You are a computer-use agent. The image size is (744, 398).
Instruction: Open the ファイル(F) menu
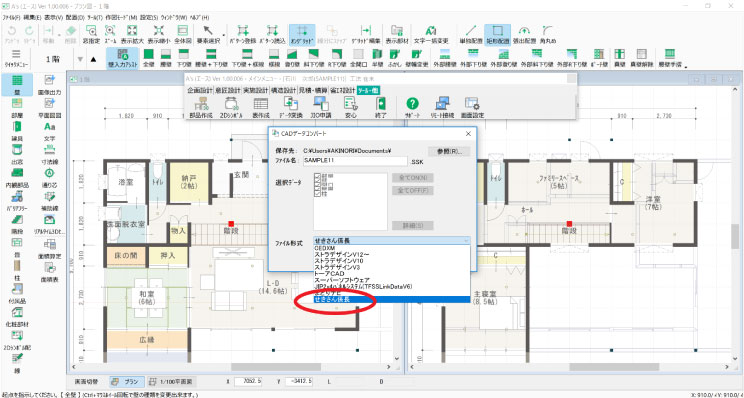[x=11, y=17]
